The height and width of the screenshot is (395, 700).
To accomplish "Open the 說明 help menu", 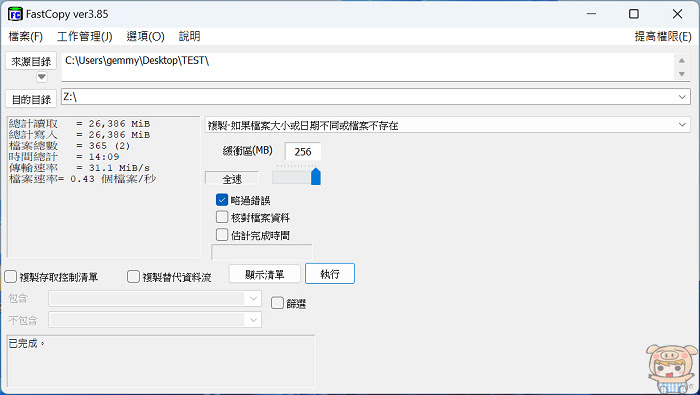I will pos(189,37).
